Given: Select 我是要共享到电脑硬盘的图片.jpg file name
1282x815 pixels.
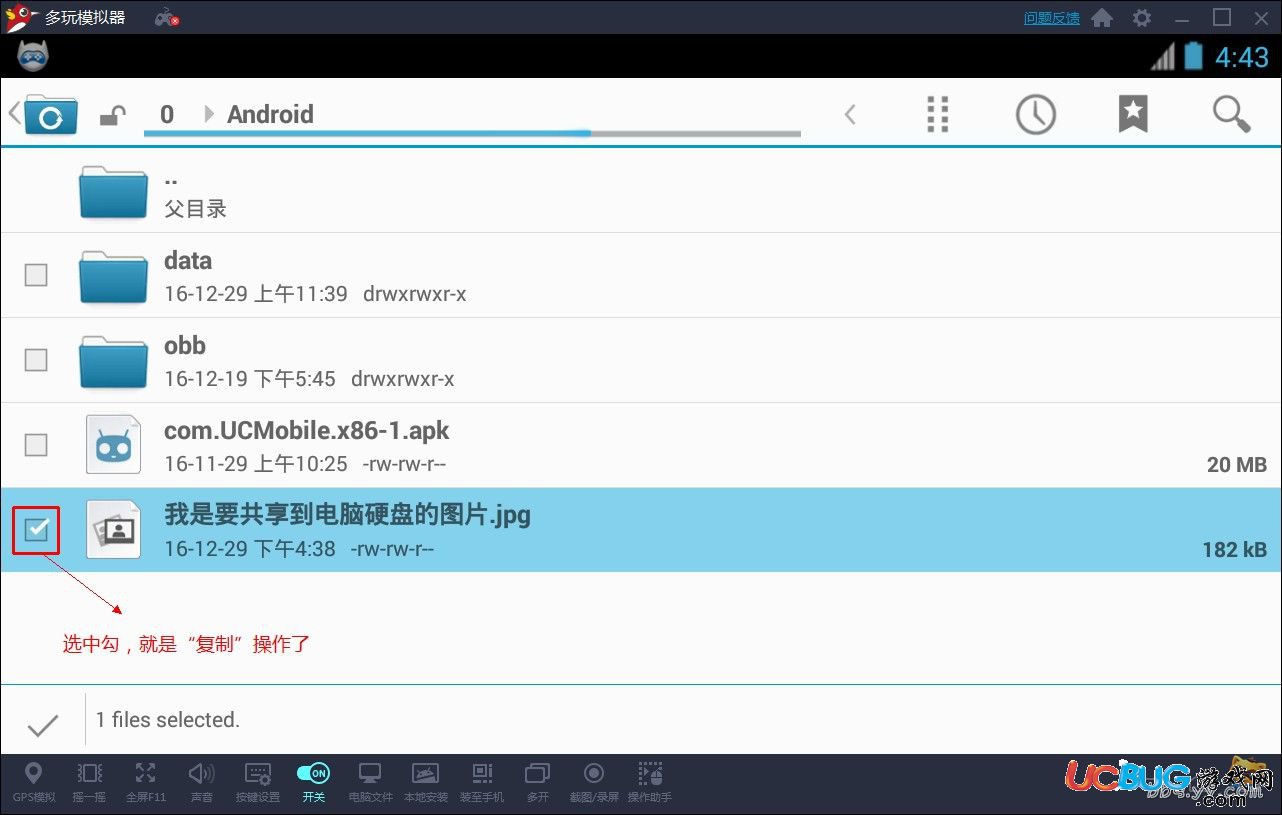Looking at the screenshot, I should [x=347, y=516].
